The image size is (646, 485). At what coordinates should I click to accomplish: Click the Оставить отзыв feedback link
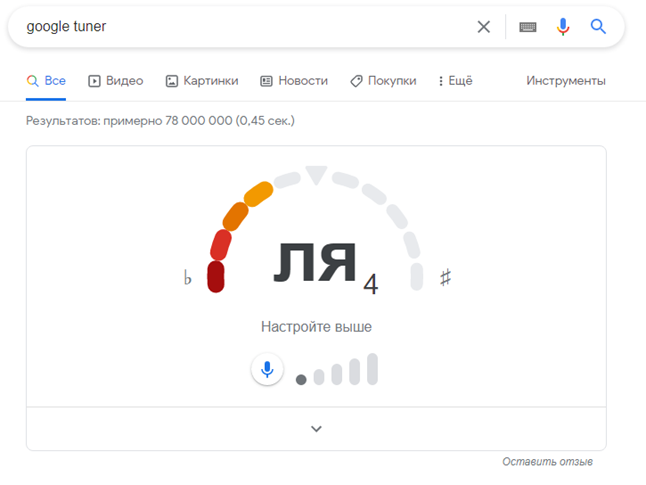(547, 462)
